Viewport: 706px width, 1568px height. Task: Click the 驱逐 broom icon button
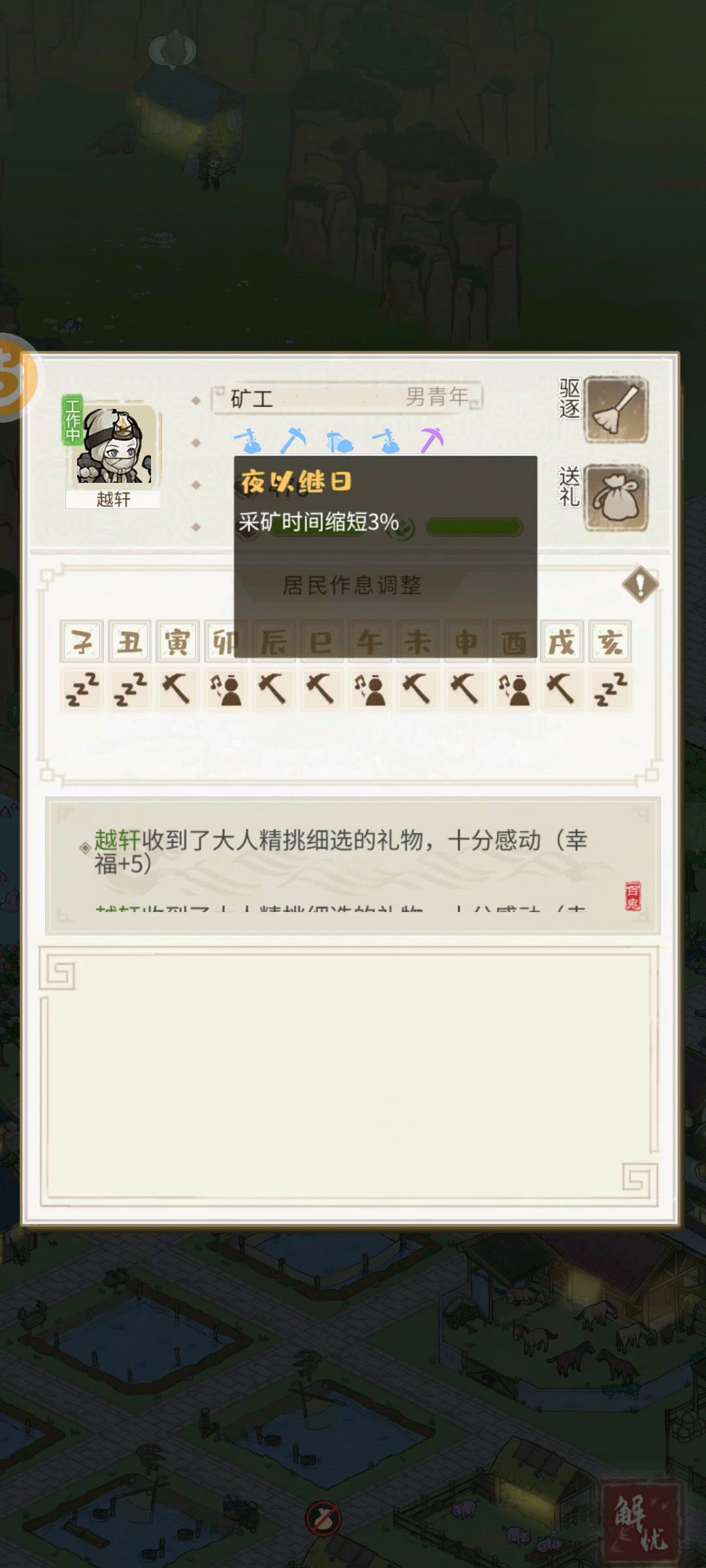[616, 410]
